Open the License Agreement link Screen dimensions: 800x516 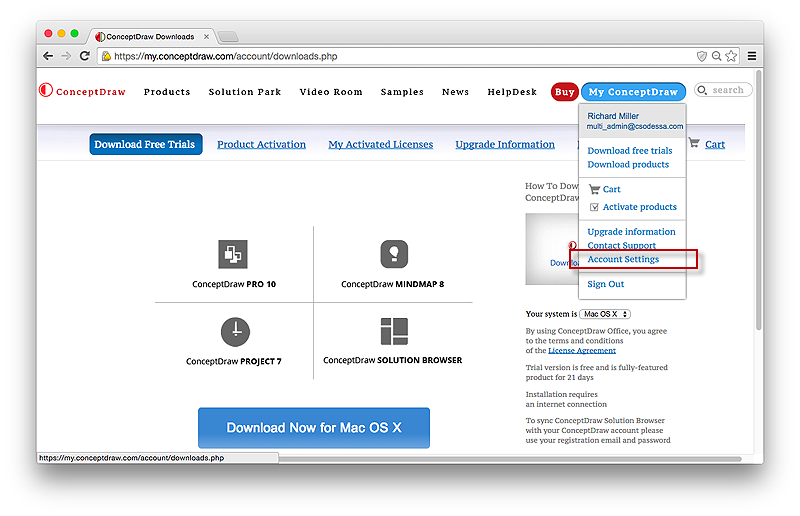click(582, 351)
